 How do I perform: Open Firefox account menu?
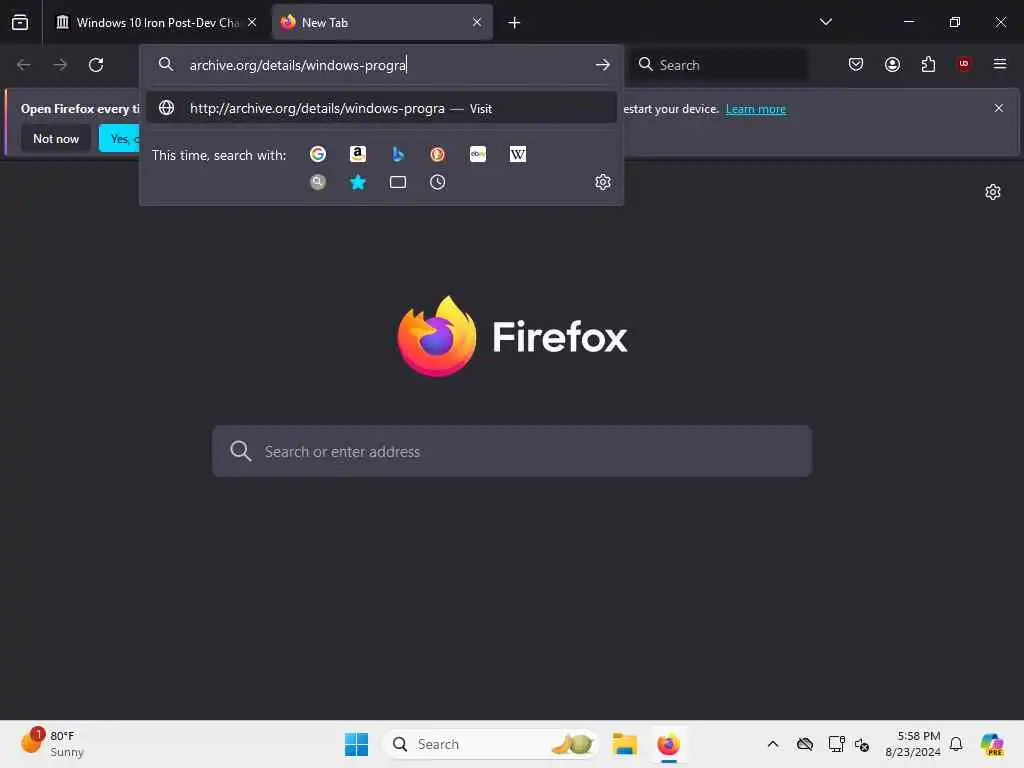[892, 64]
